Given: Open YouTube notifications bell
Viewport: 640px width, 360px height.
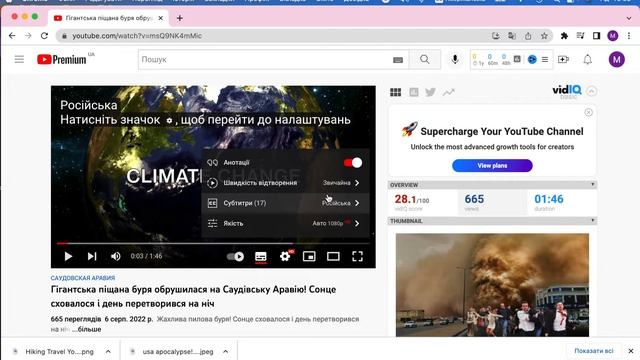Looking at the screenshot, I should 587,60.
